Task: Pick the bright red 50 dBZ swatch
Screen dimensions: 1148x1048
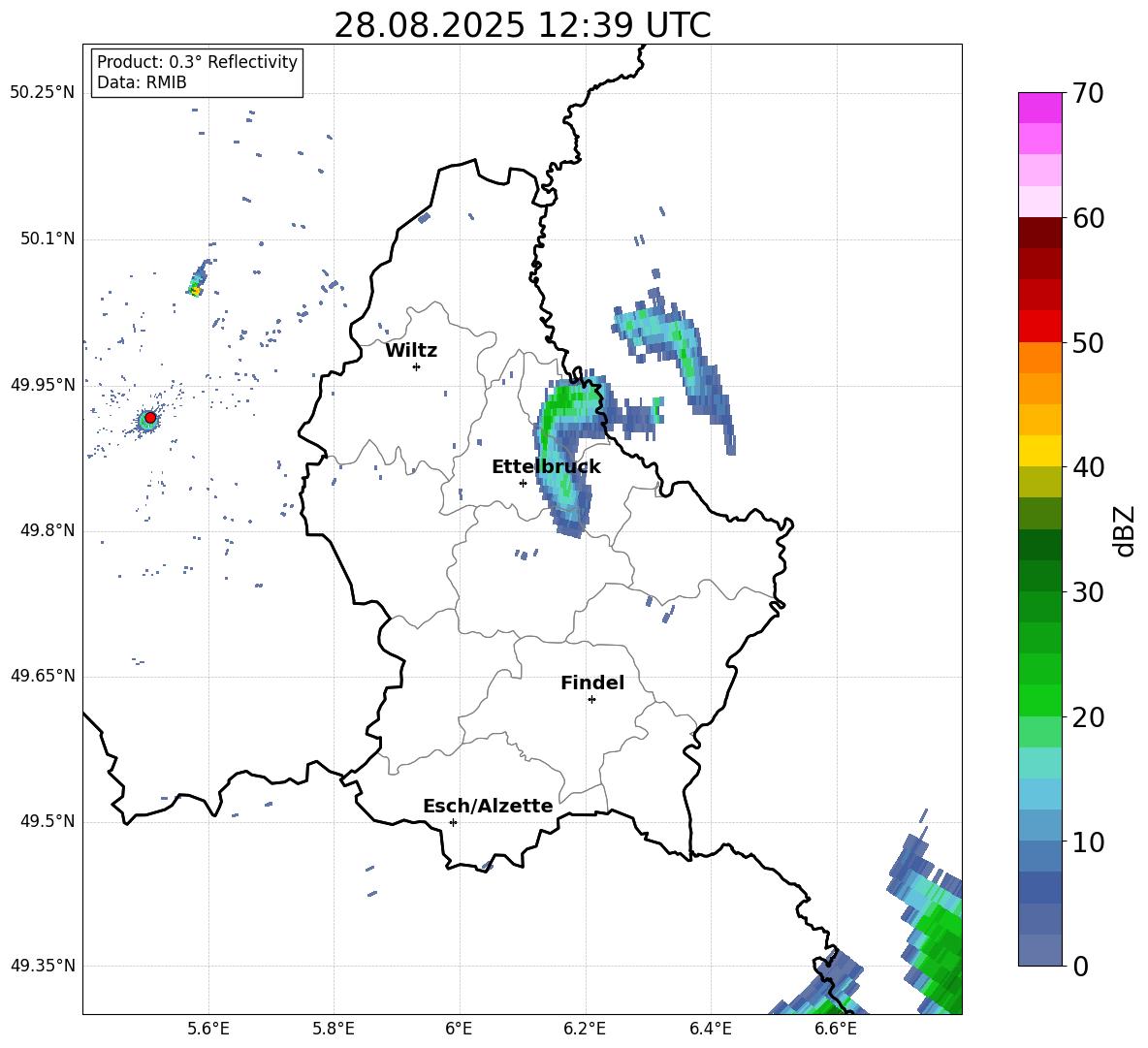Action: coord(1039,327)
